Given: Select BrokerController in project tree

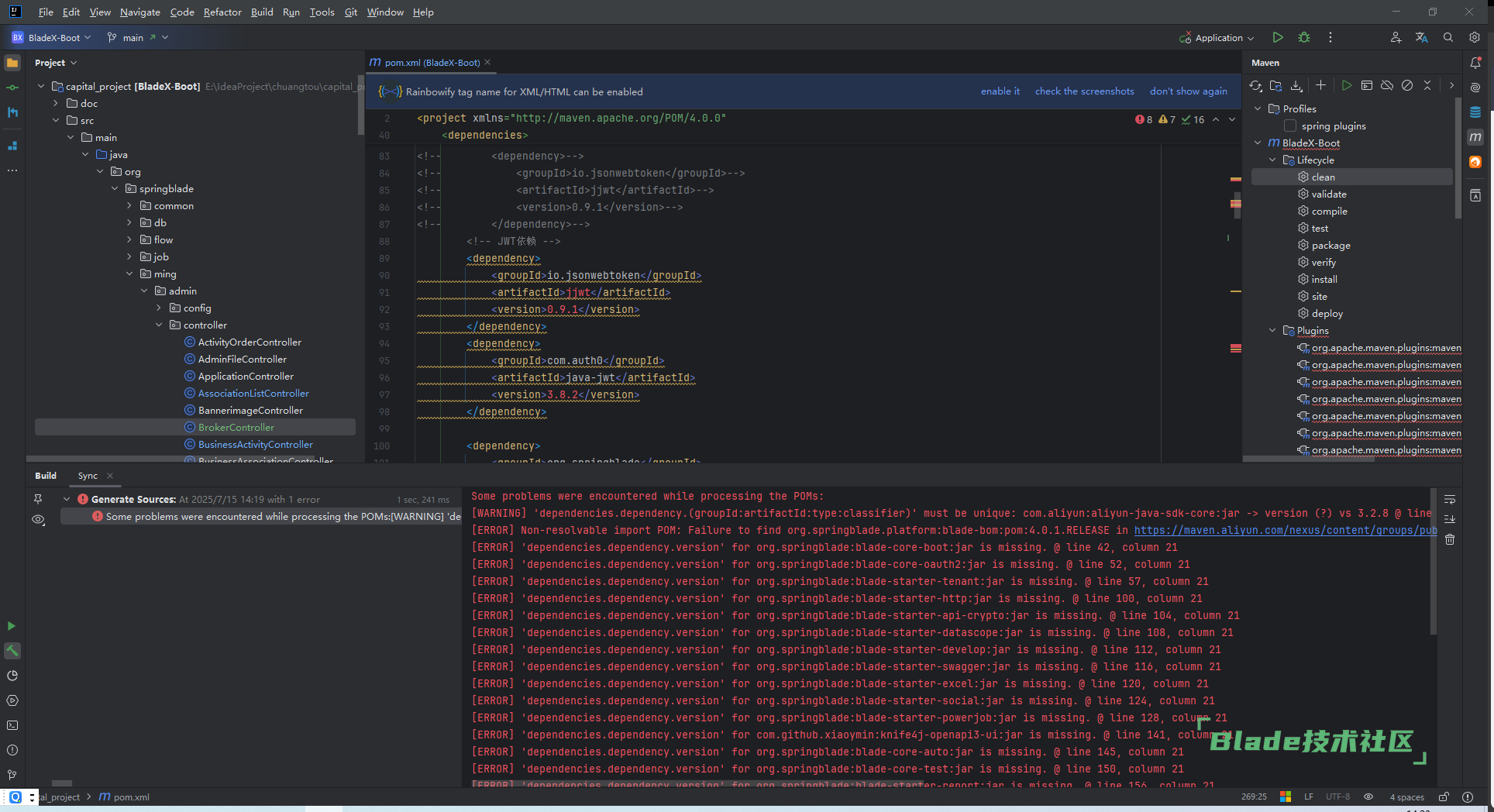Looking at the screenshot, I should click(236, 427).
